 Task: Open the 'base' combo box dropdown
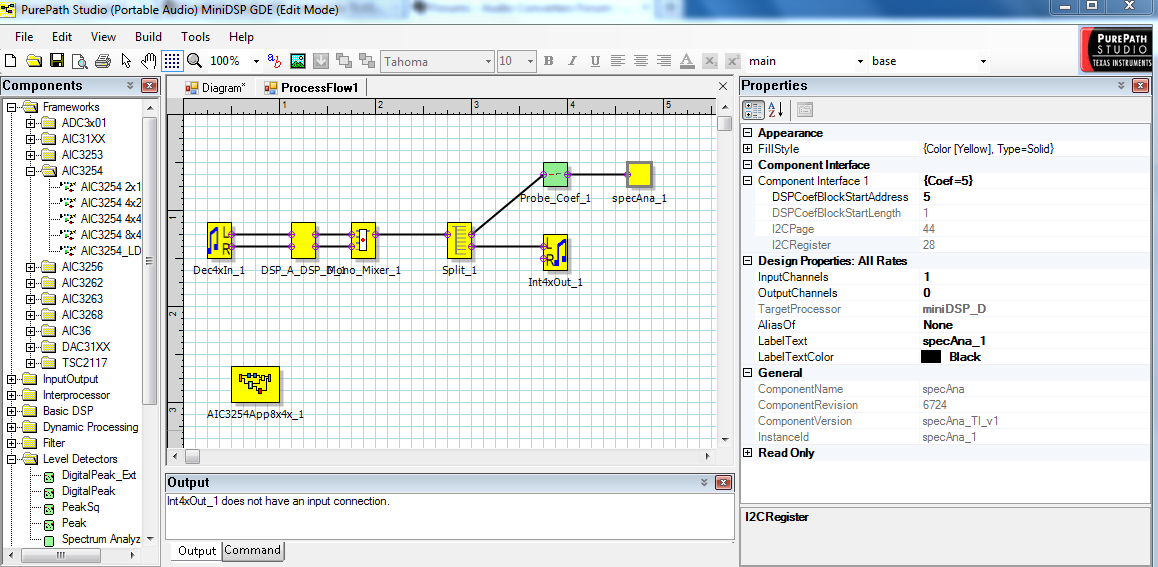pos(983,61)
